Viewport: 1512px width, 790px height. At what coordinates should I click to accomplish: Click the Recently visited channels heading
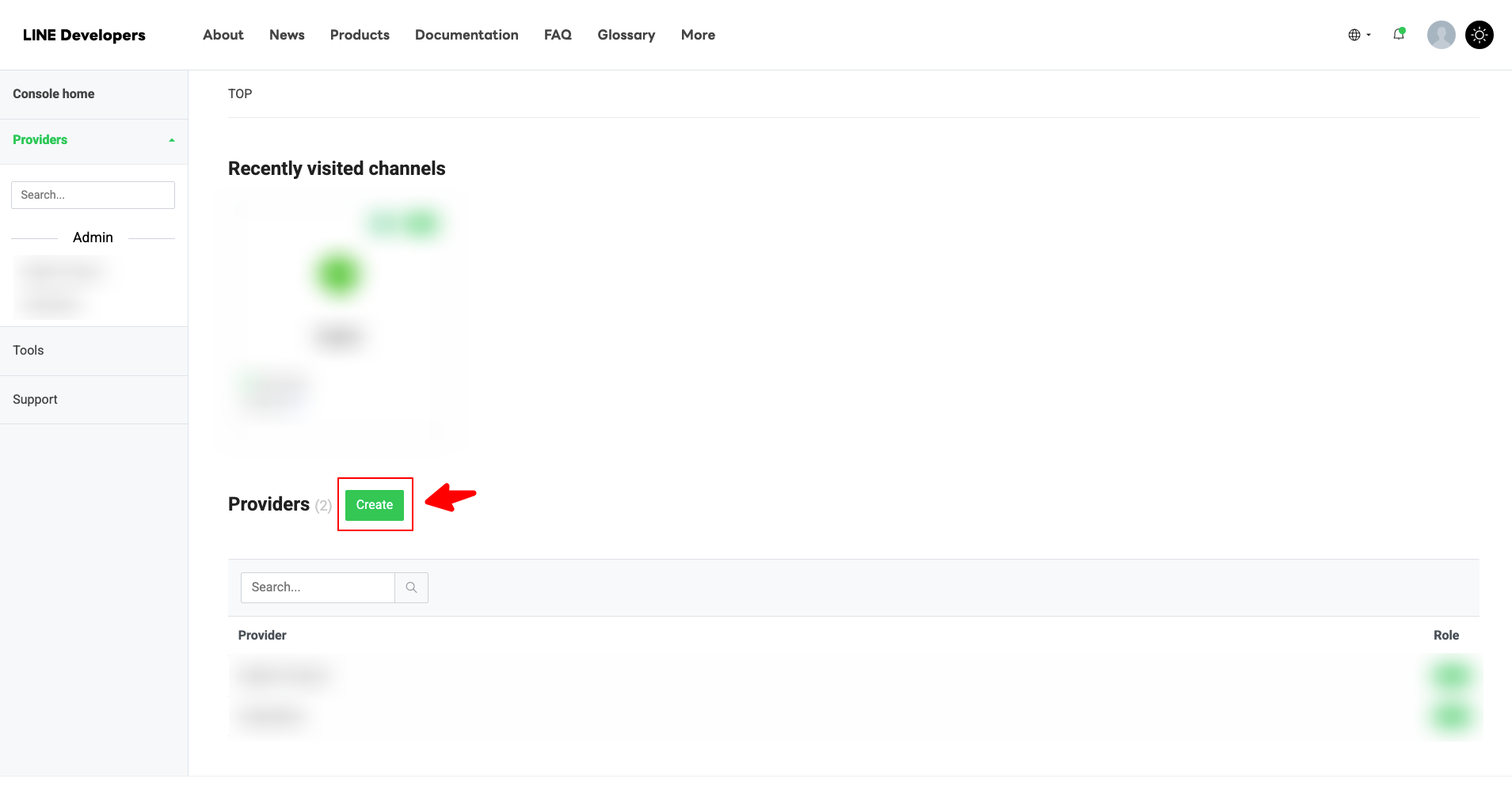[337, 169]
